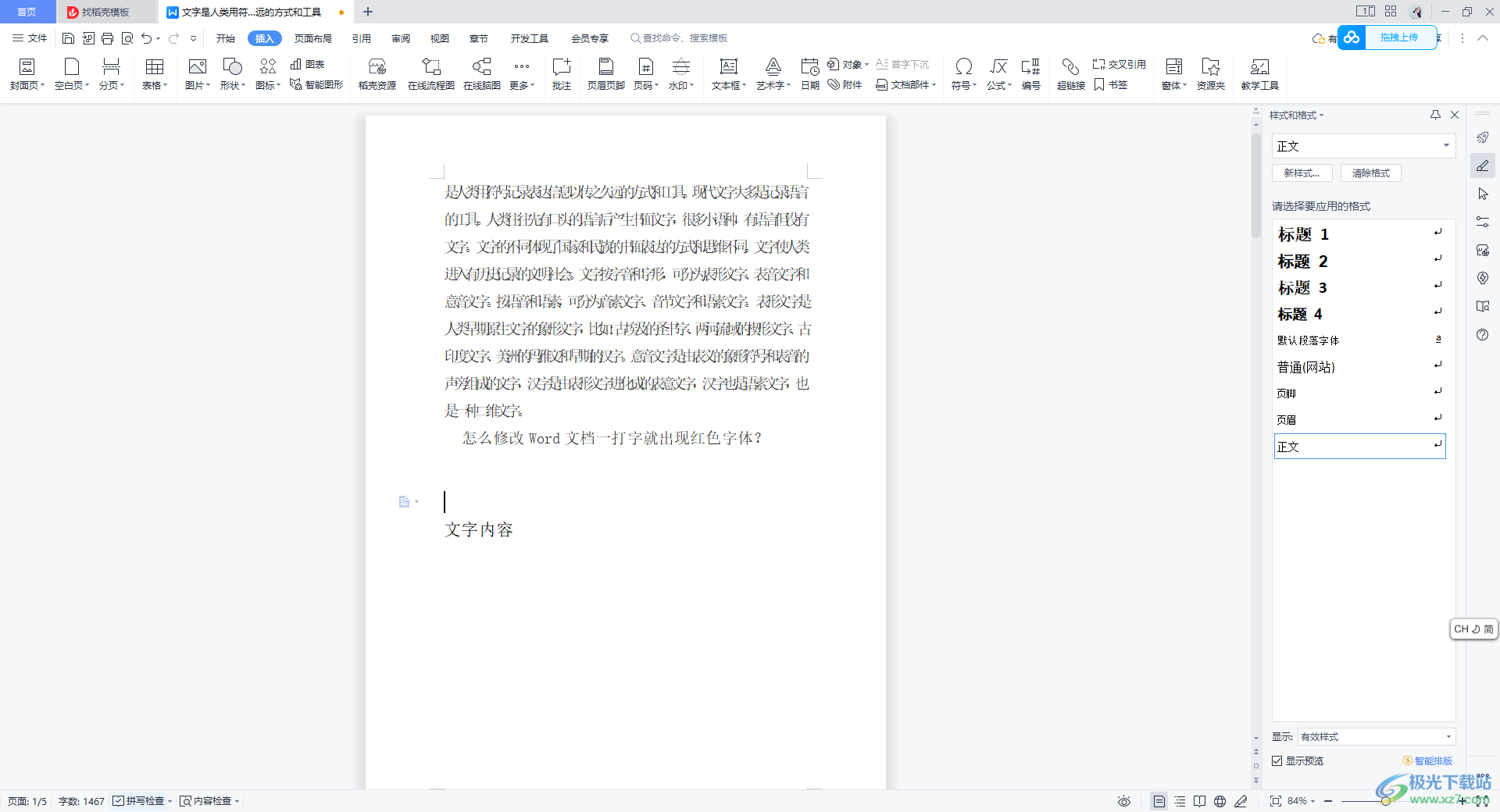Click the 拖拽上传 upload button
This screenshot has width=1500, height=812.
tap(1398, 37)
